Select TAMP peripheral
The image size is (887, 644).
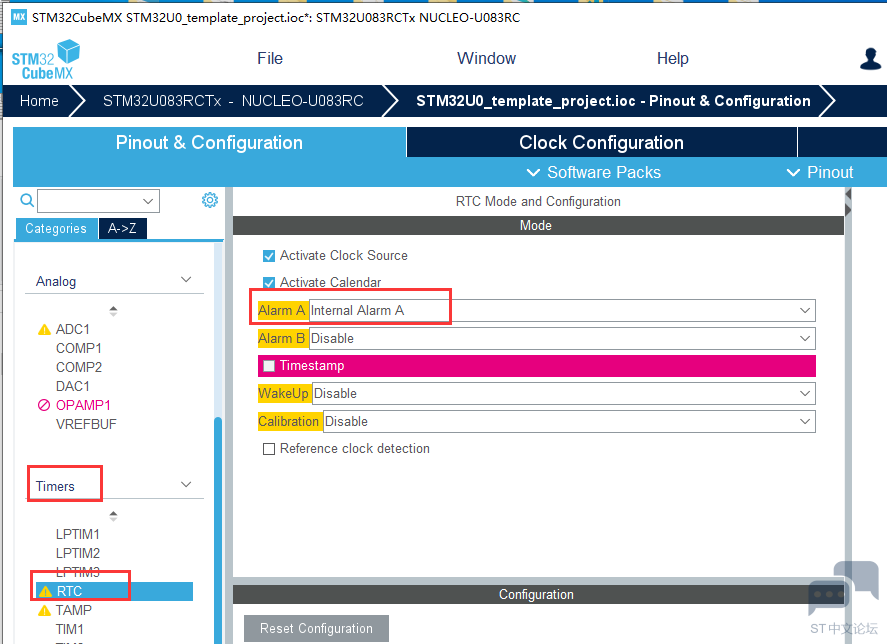click(74, 611)
